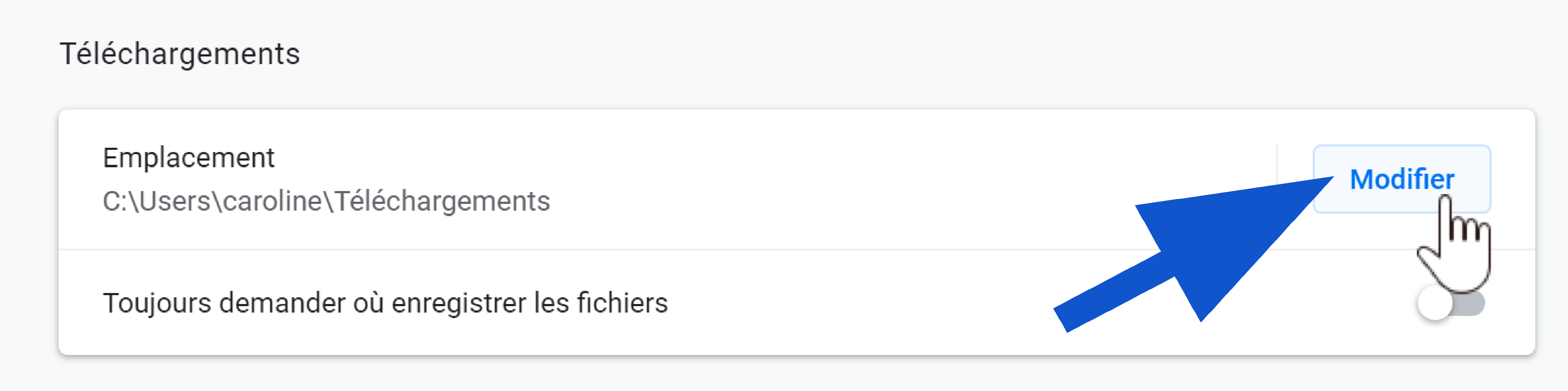Click the Emplacement settings row background
Viewport: 1568px width, 391px height.
point(797,179)
